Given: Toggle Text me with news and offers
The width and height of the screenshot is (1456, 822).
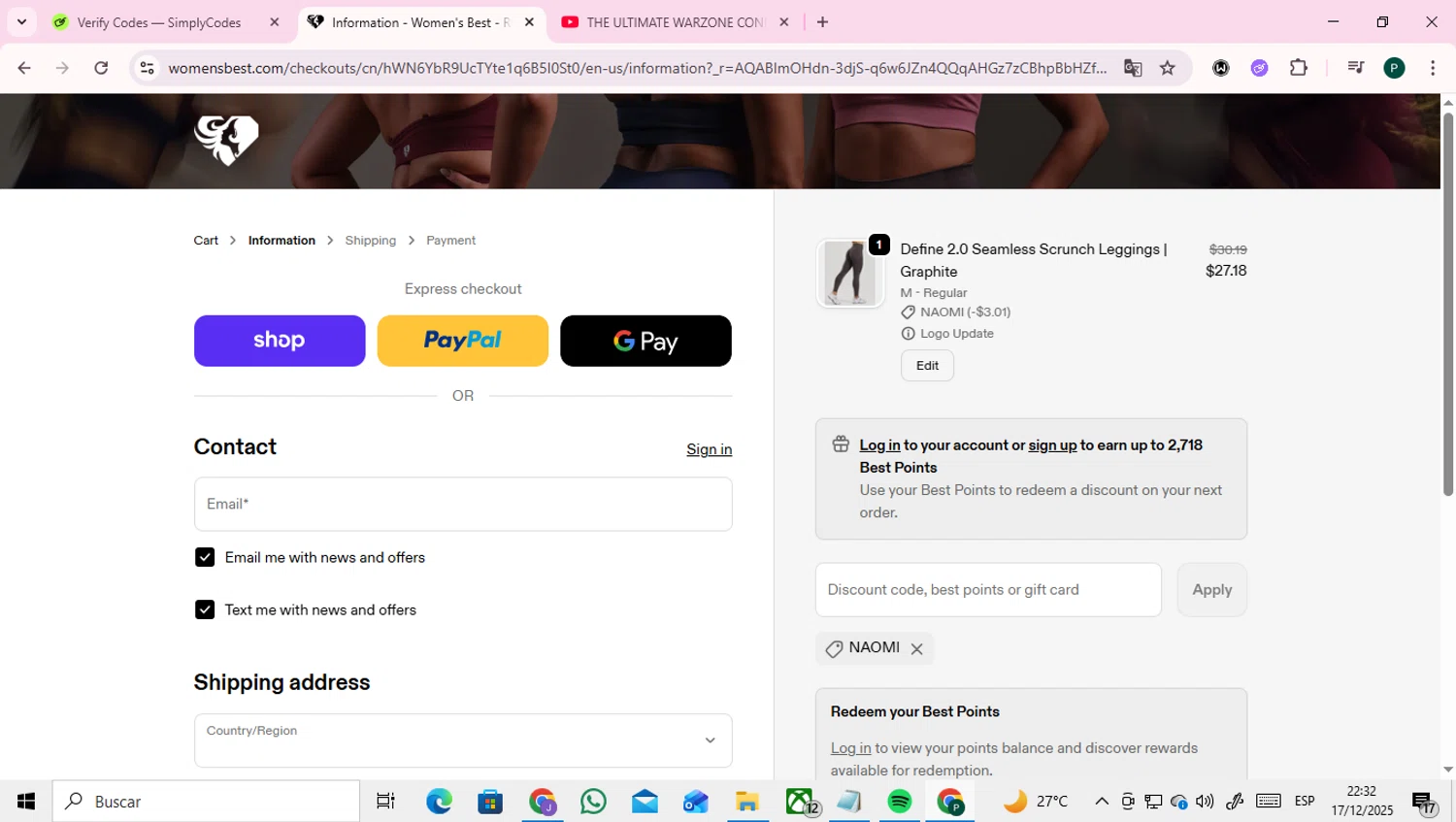Looking at the screenshot, I should [x=205, y=609].
